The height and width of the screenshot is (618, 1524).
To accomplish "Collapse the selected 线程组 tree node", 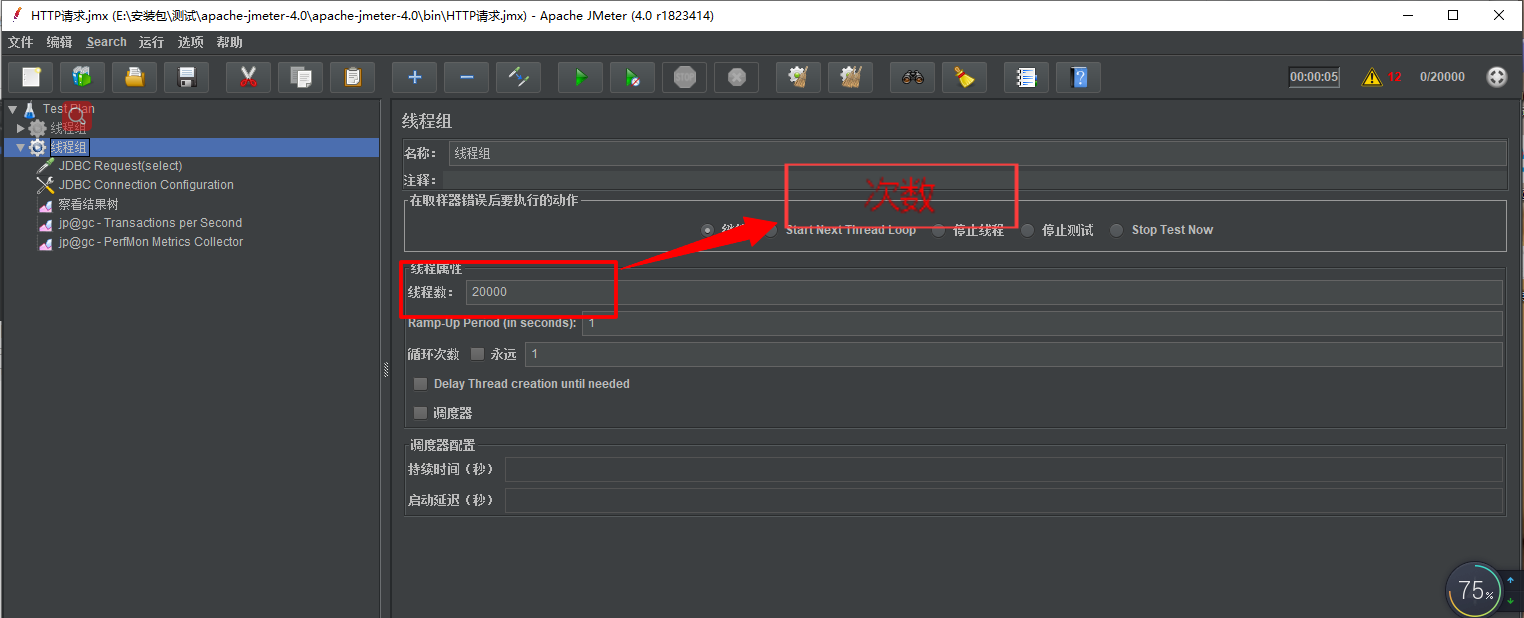I will [20, 148].
